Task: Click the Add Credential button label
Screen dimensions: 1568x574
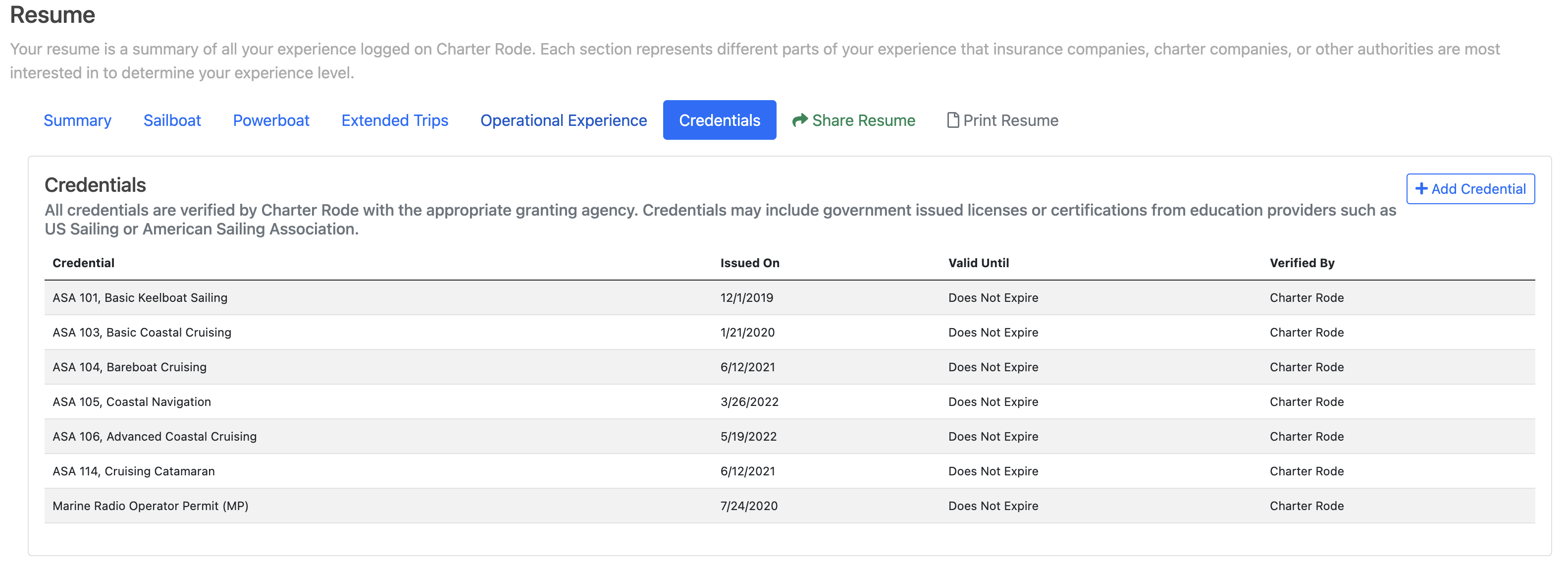Action: click(1478, 189)
